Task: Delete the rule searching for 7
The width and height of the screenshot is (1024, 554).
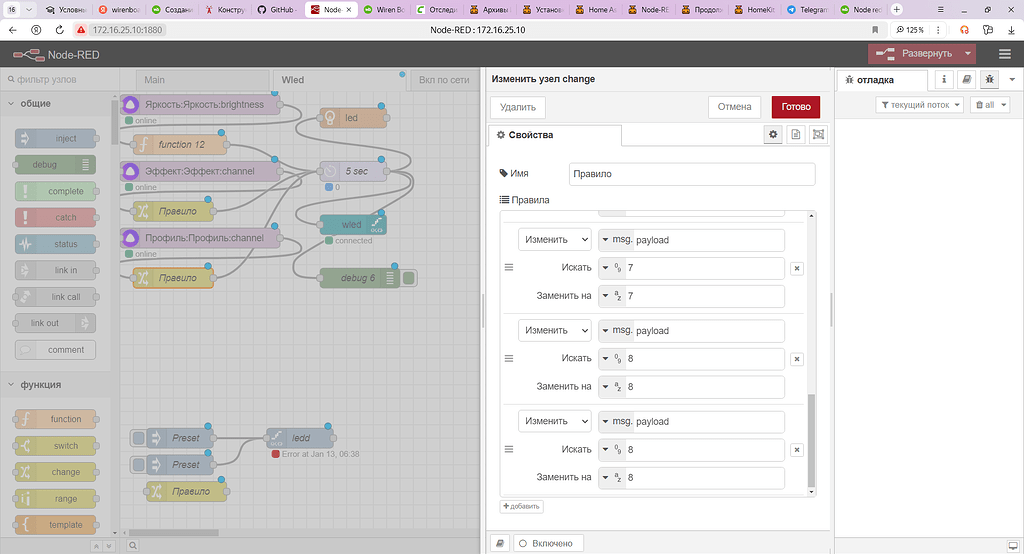Action: pos(797,268)
